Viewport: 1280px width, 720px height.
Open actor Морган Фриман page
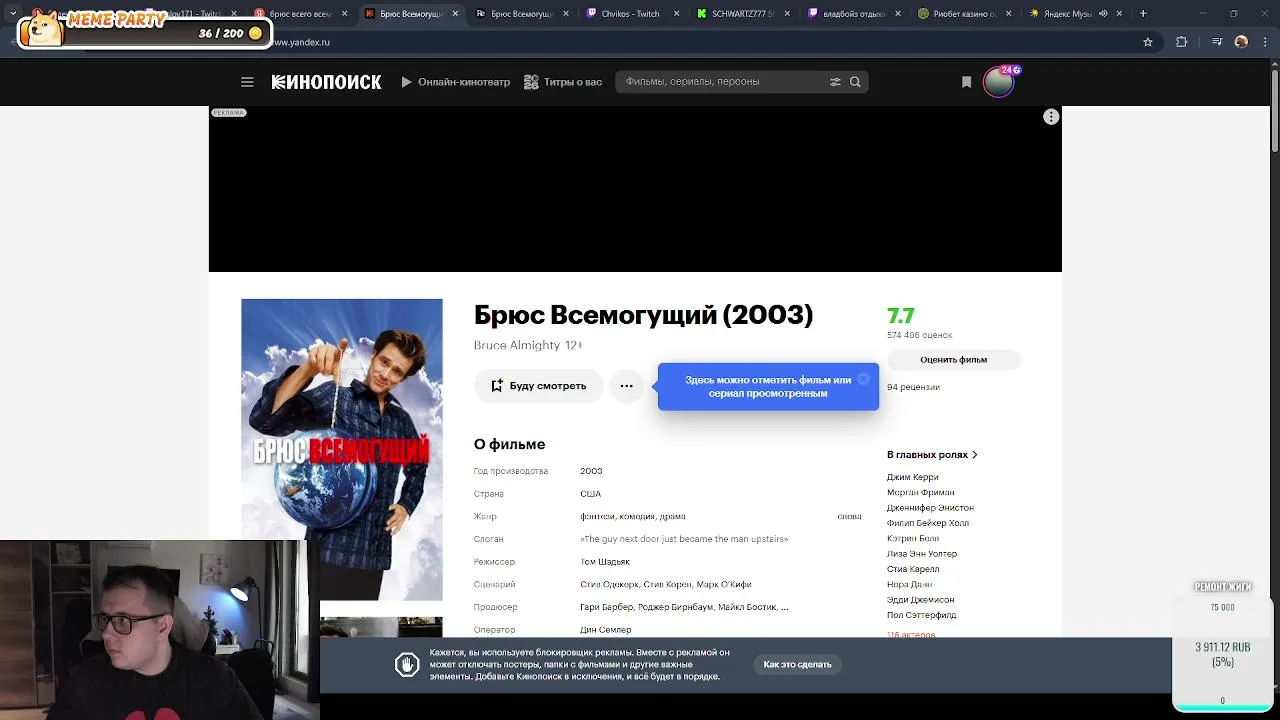(920, 493)
